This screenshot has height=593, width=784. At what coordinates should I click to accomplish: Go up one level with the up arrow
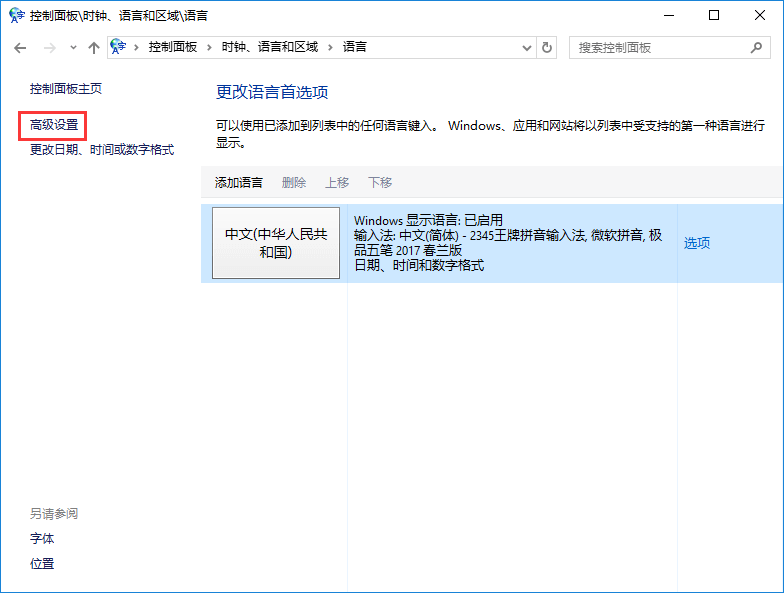(93, 47)
